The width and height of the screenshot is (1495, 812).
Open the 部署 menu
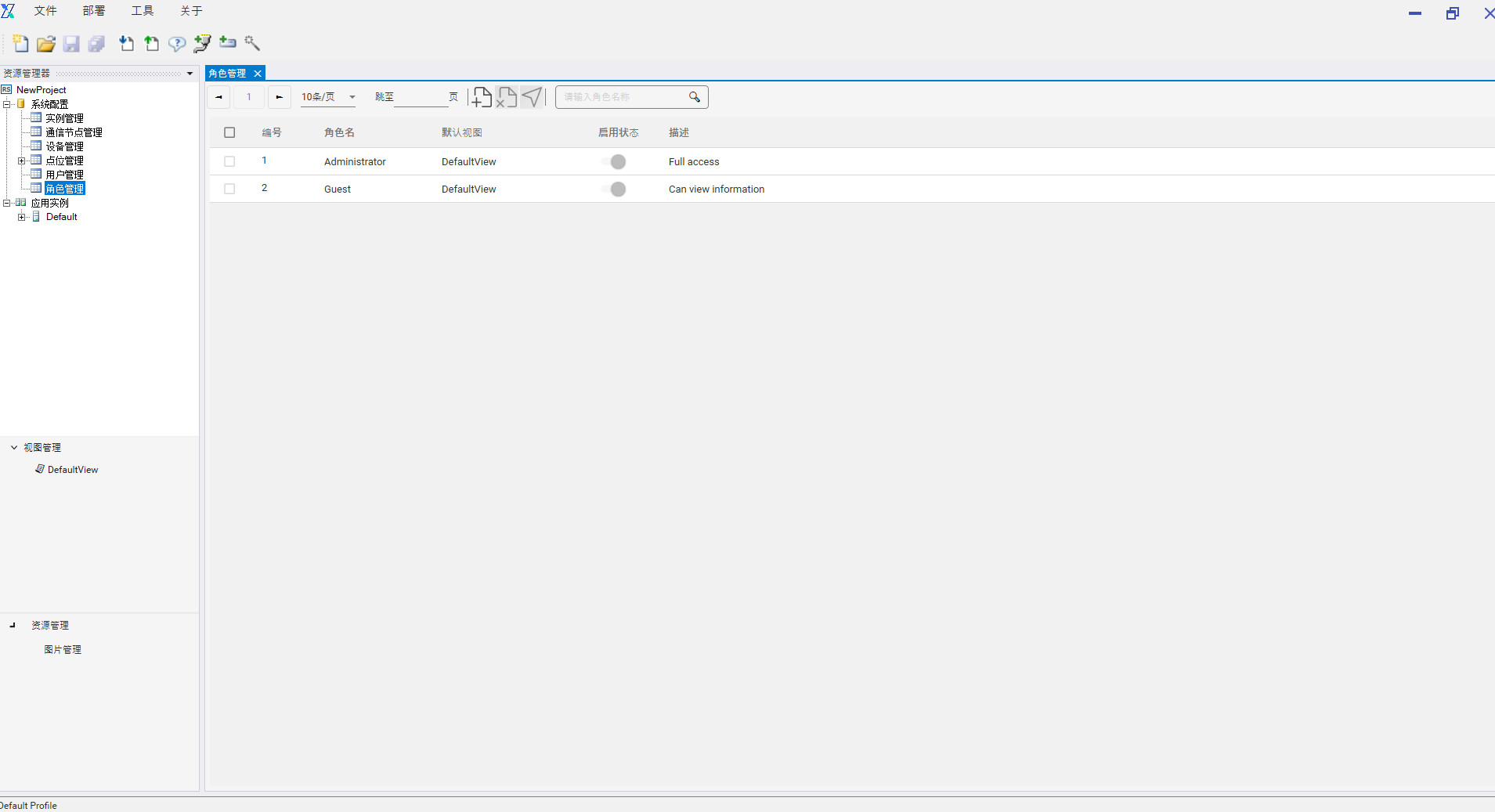(x=94, y=11)
